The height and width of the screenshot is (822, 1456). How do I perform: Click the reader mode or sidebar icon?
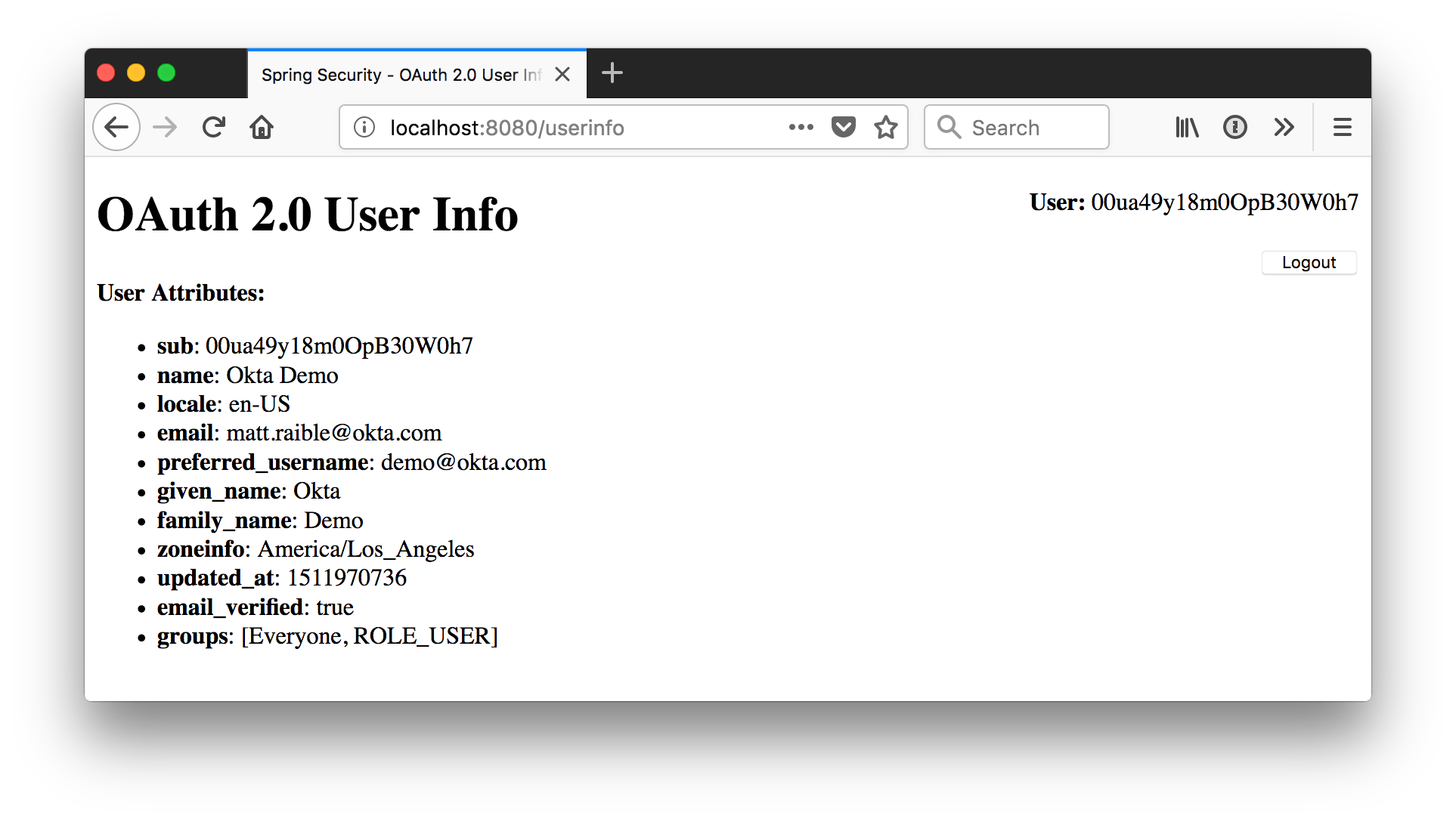[x=1187, y=128]
